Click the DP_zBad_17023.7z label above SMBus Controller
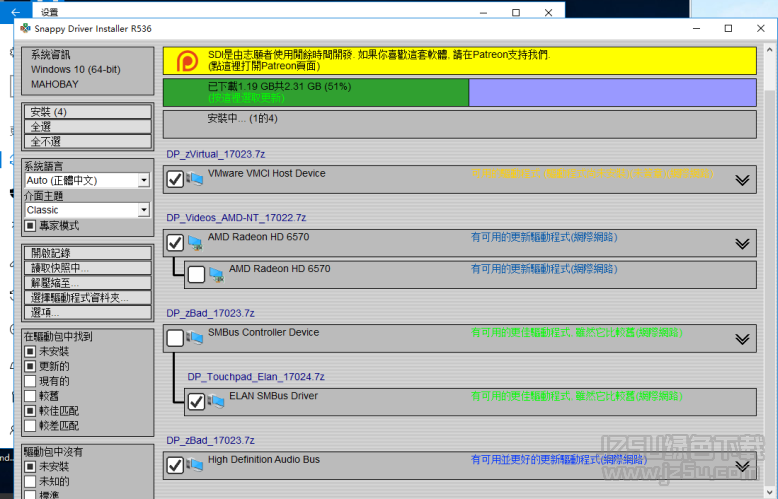This screenshot has height=499, width=778. 210,313
